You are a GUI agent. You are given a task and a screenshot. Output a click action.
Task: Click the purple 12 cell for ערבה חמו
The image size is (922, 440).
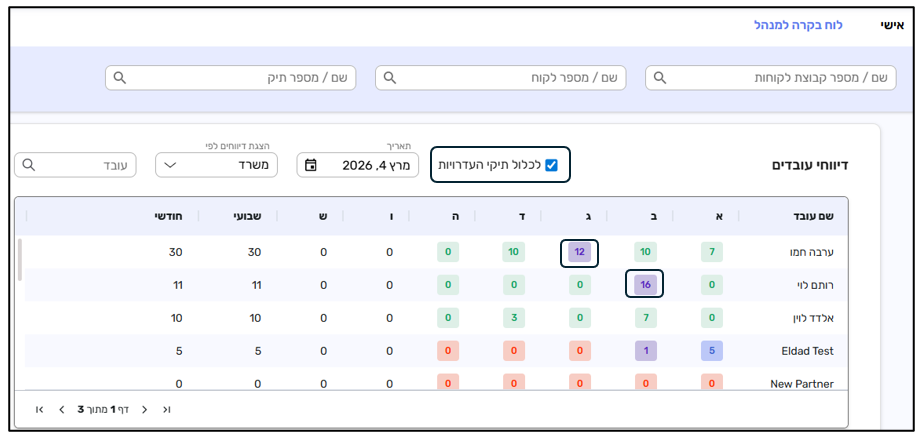coord(580,252)
